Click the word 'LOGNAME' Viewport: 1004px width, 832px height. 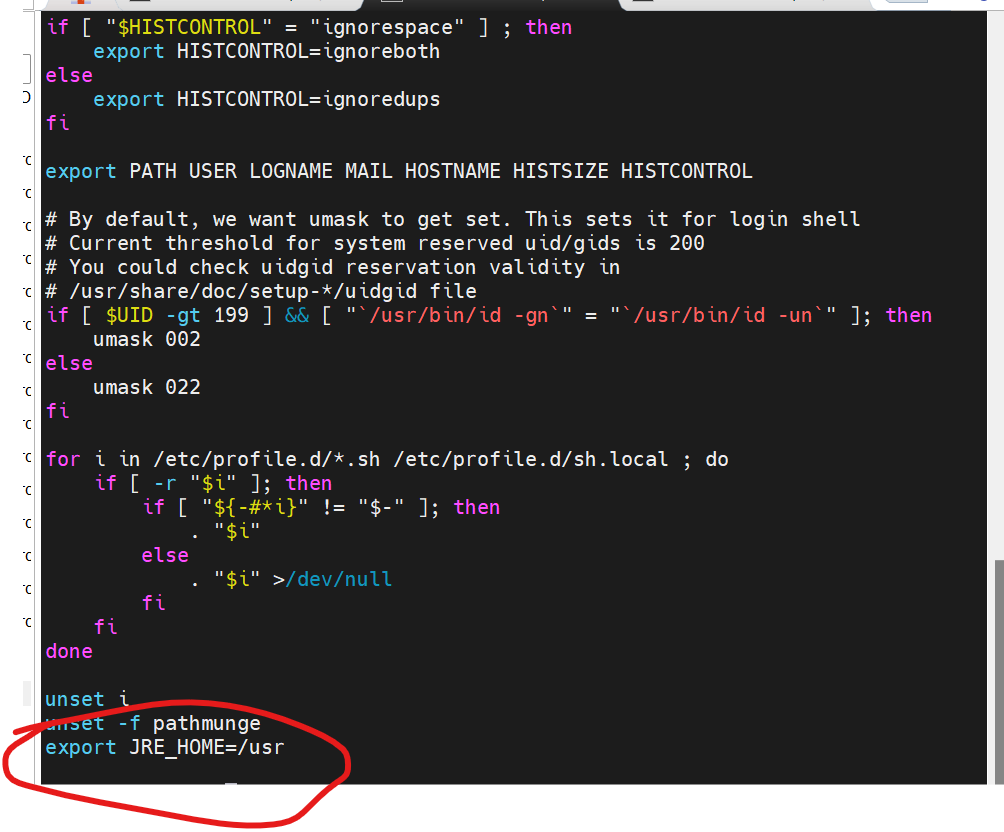click(291, 171)
